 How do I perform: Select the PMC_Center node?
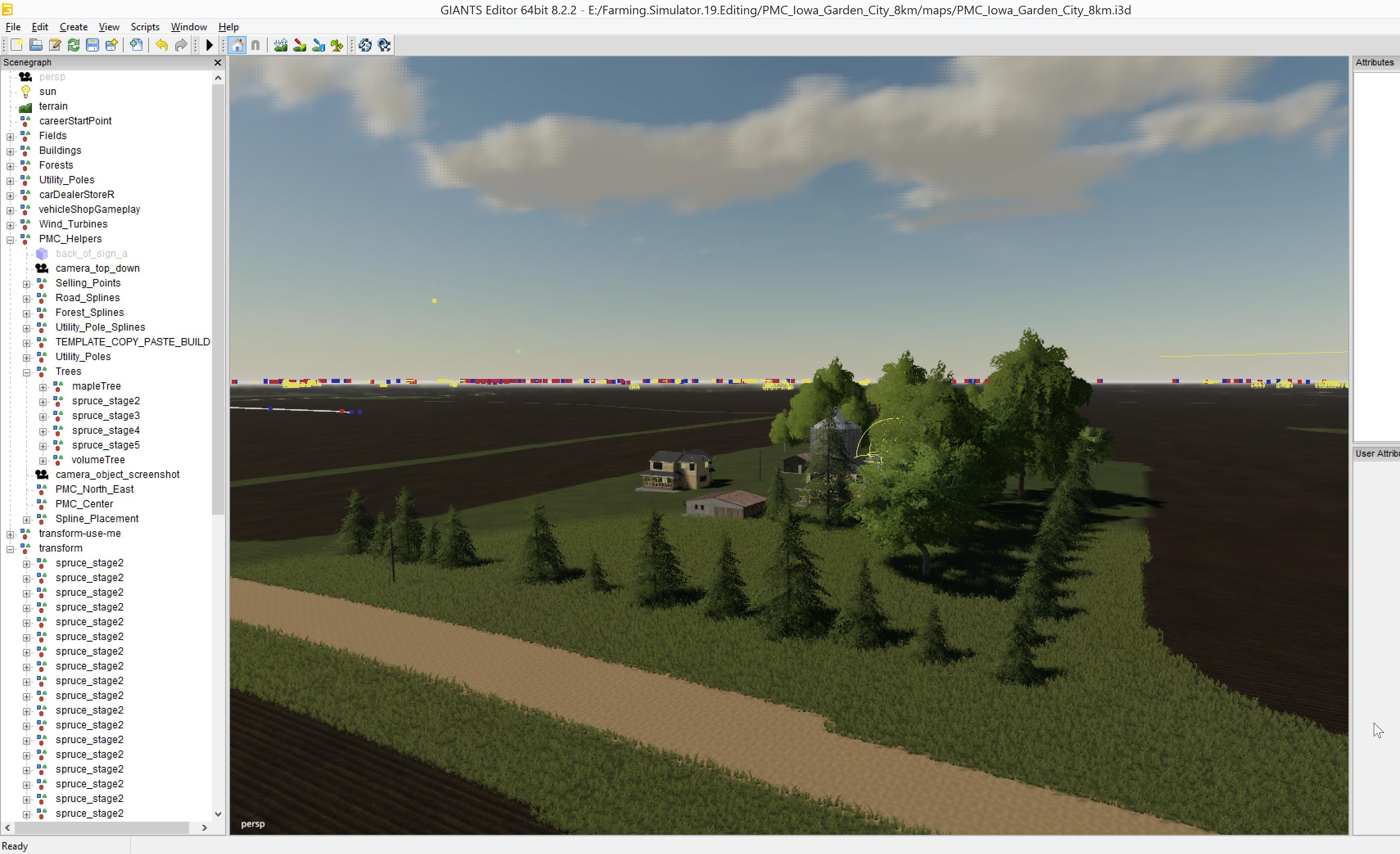[84, 504]
